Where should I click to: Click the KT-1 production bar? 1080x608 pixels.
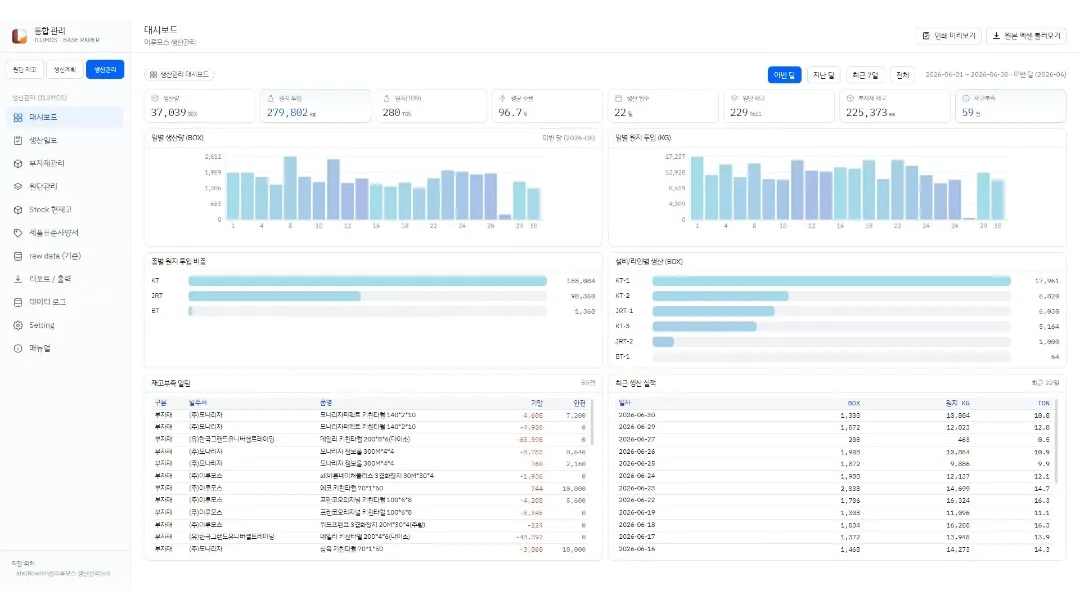(x=831, y=281)
